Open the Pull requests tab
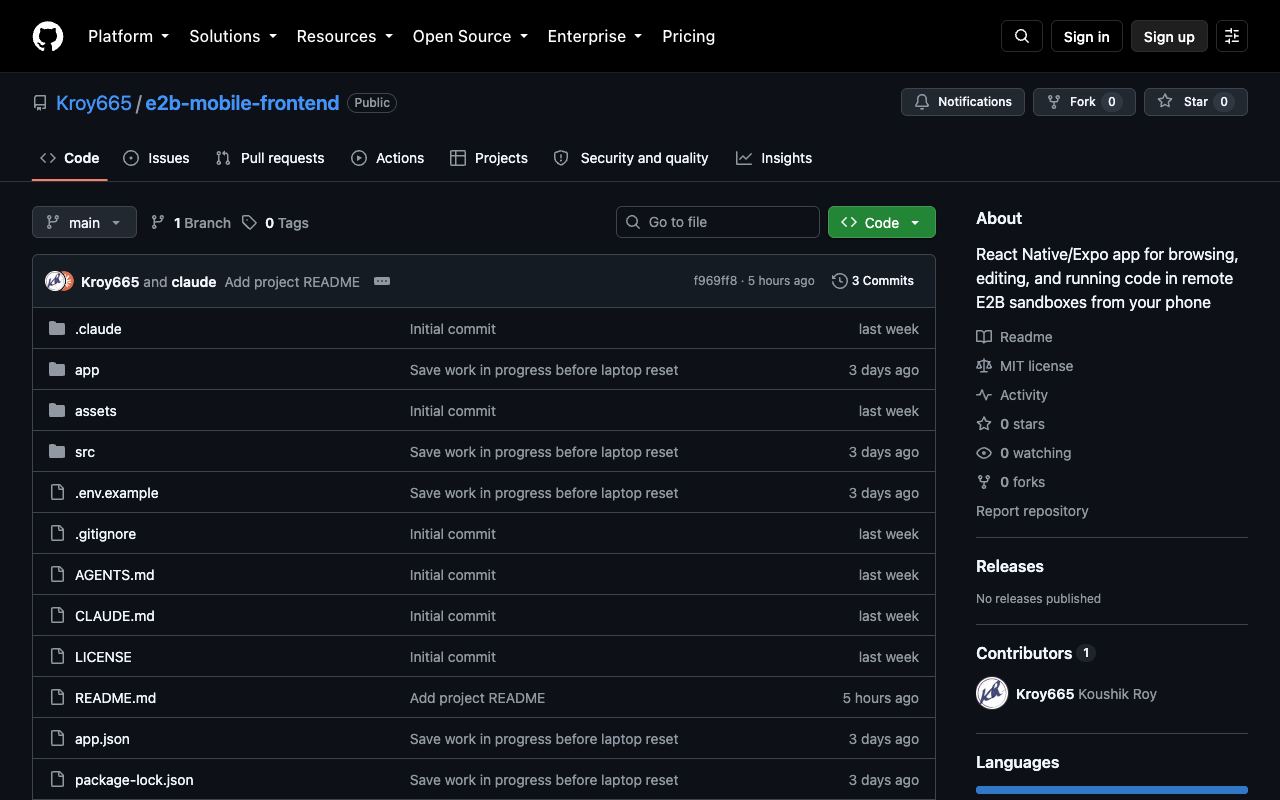 point(270,158)
